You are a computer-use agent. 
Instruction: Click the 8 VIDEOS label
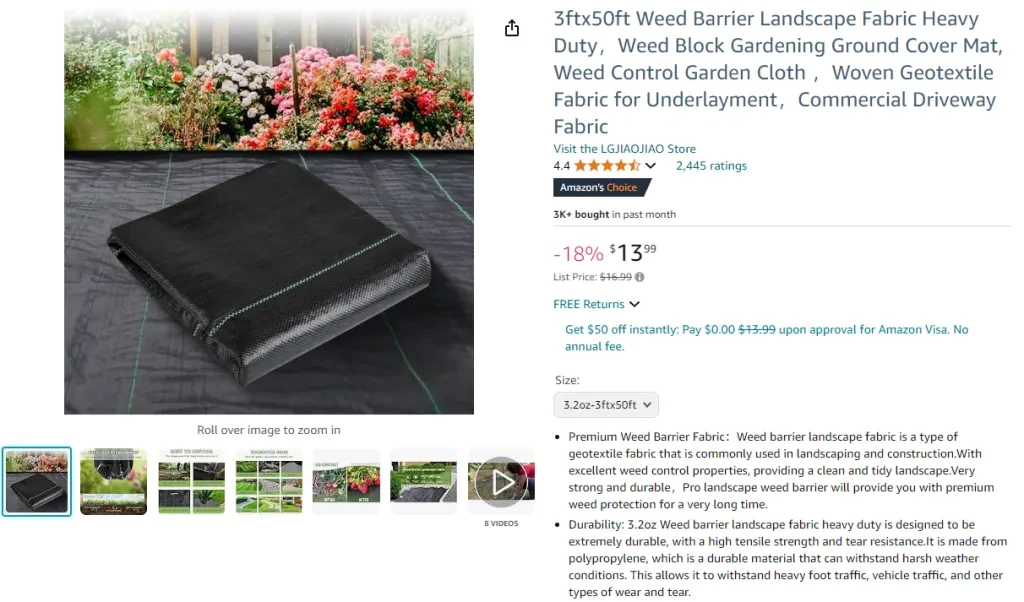point(502,524)
